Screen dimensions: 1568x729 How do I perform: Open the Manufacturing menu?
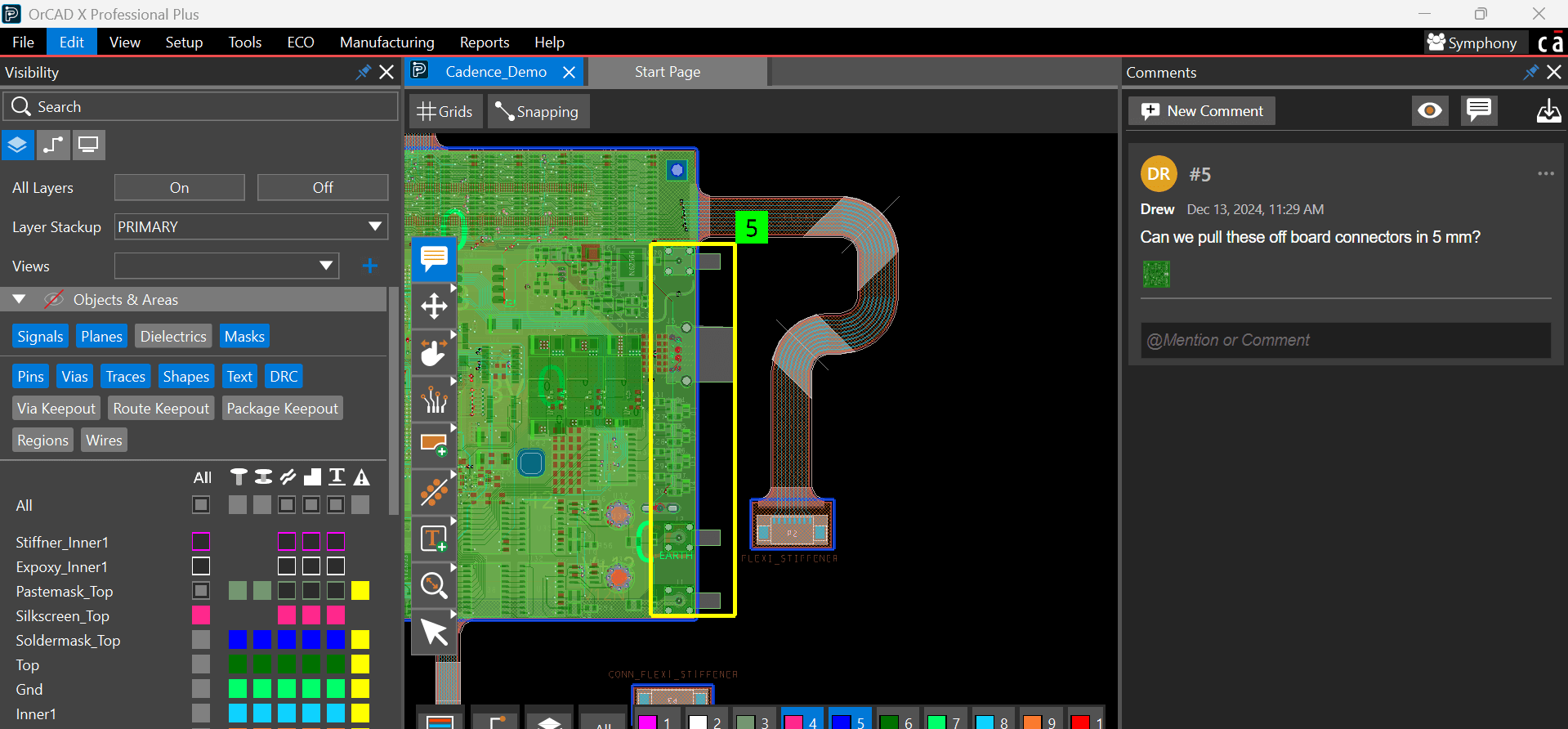click(387, 42)
